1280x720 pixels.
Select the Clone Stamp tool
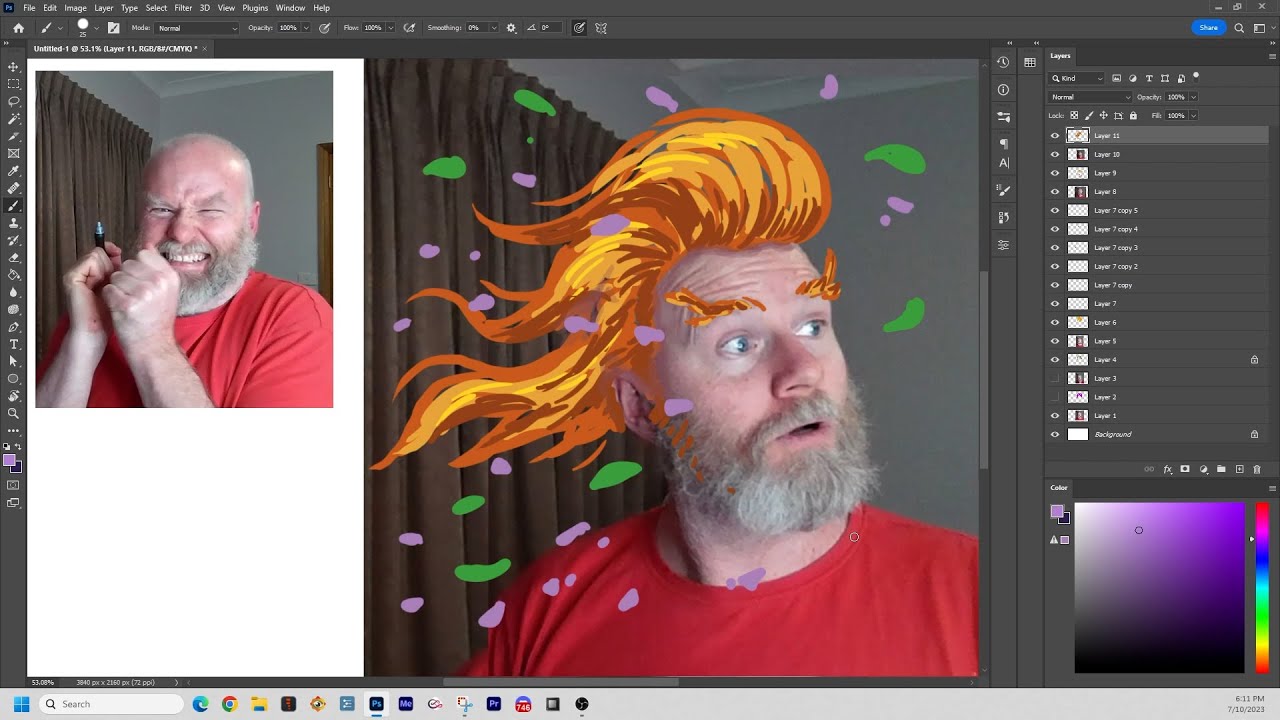pos(13,223)
